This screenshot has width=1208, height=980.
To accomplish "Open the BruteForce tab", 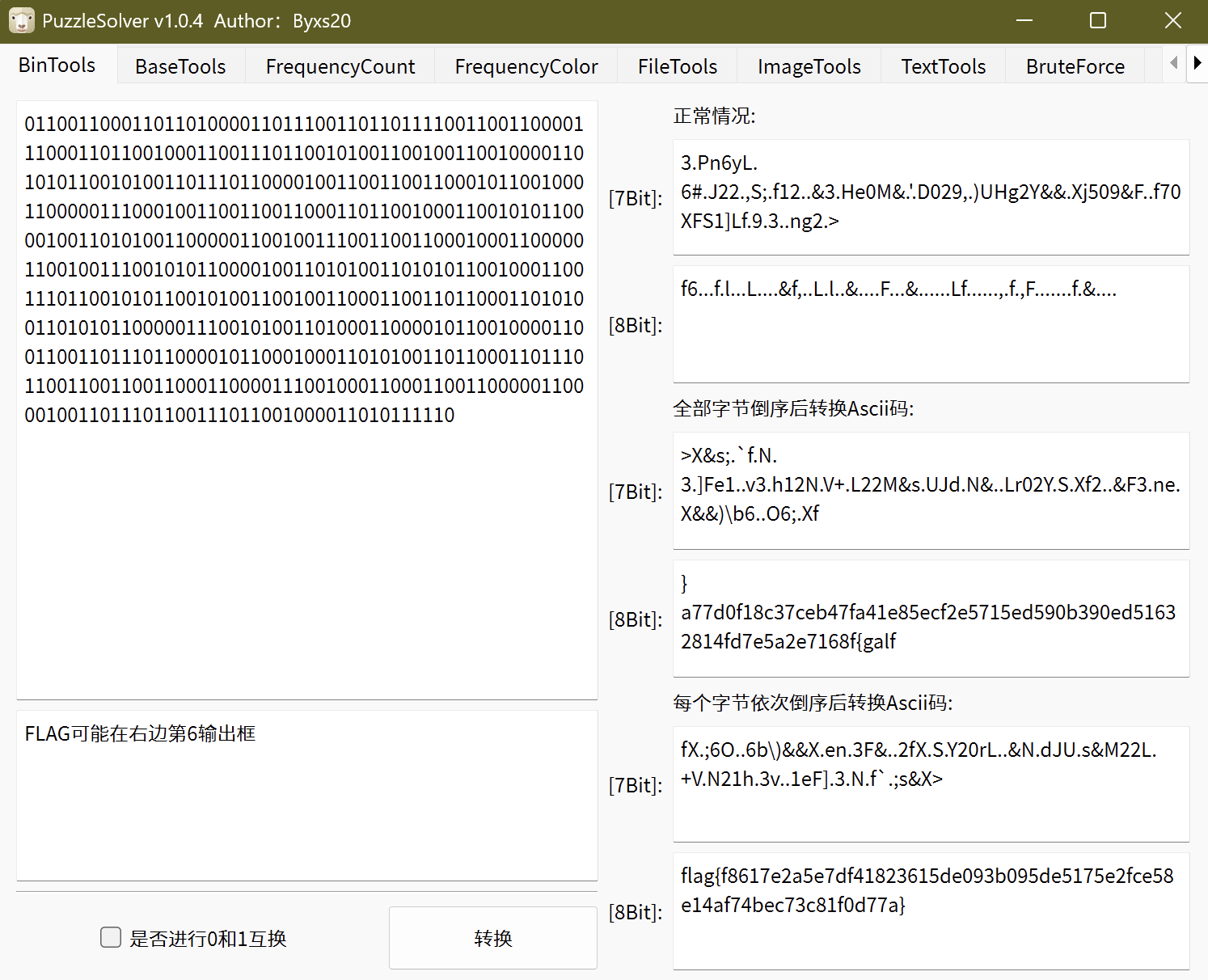I will point(1075,66).
